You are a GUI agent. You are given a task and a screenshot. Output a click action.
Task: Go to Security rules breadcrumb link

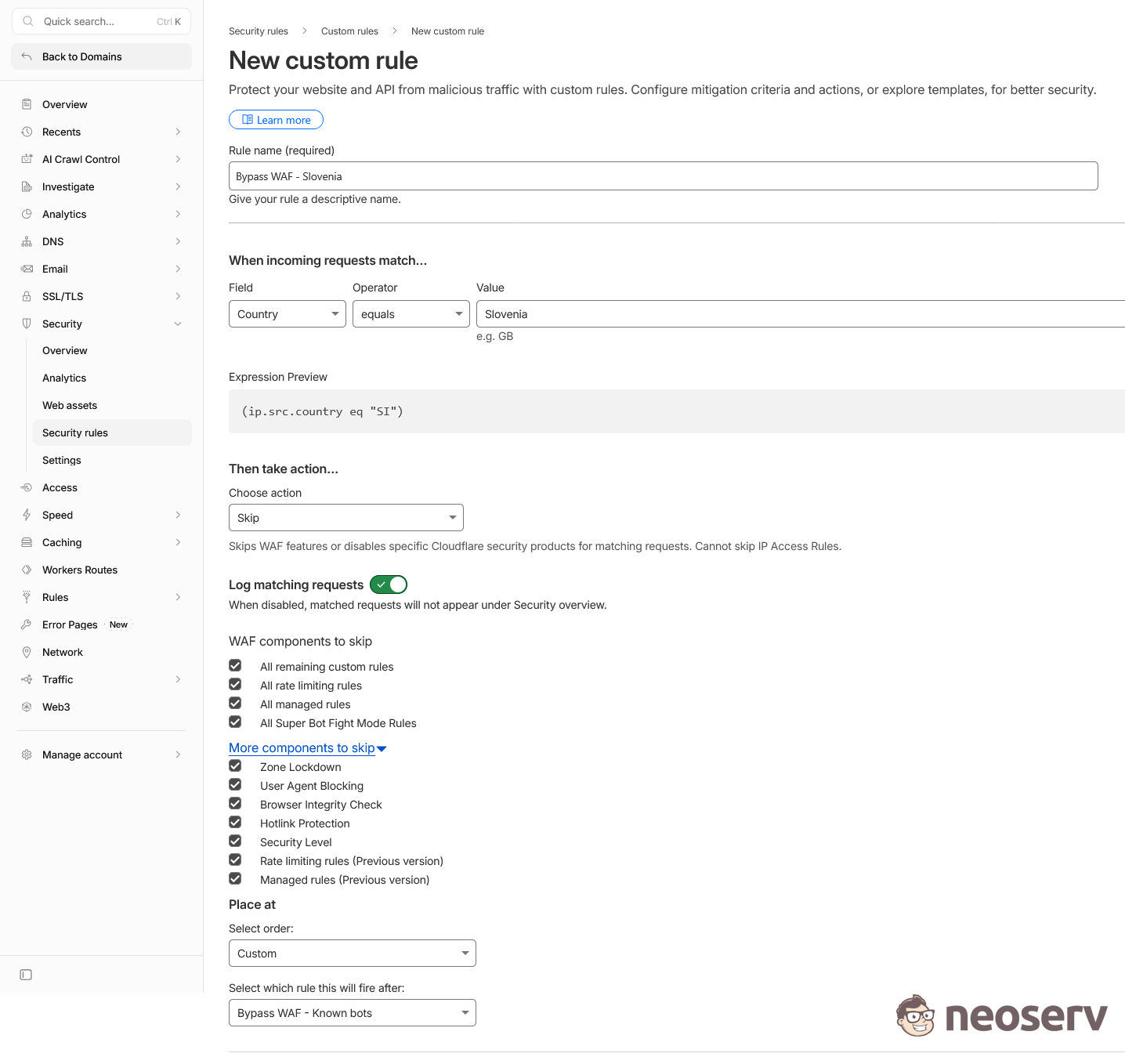click(x=259, y=31)
